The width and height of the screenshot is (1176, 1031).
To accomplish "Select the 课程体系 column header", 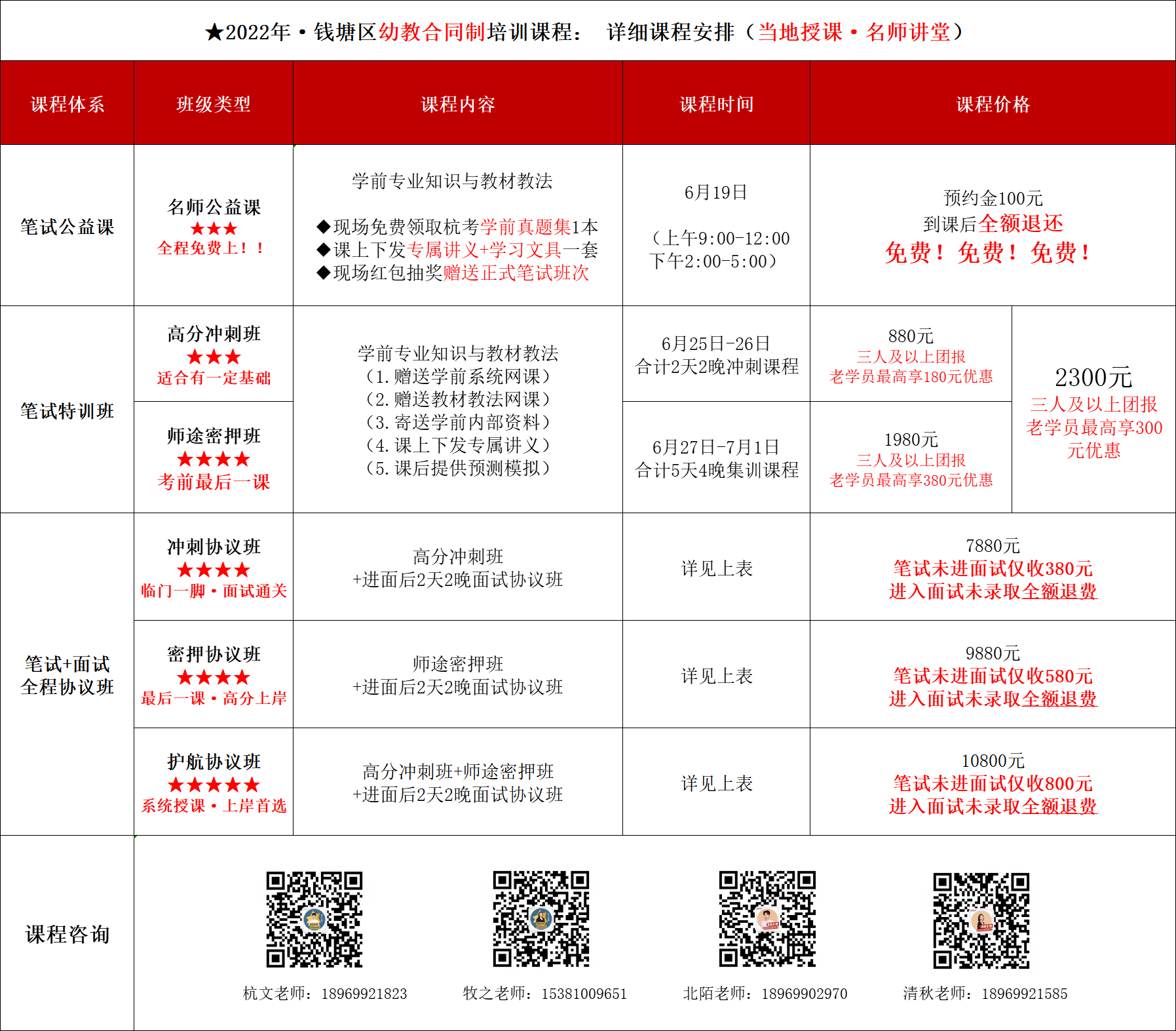I will click(x=67, y=104).
